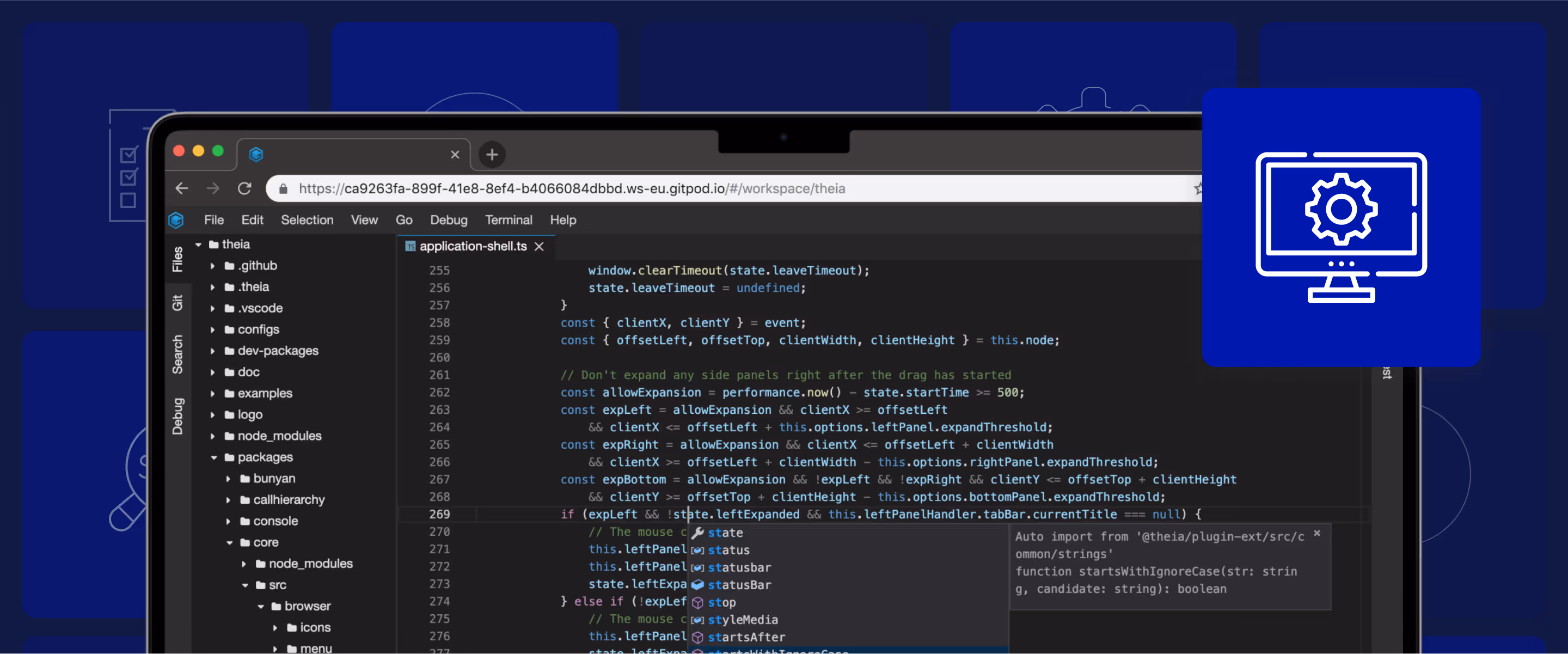The height and width of the screenshot is (654, 1568).
Task: Expand the .github folder
Action: [x=212, y=266]
